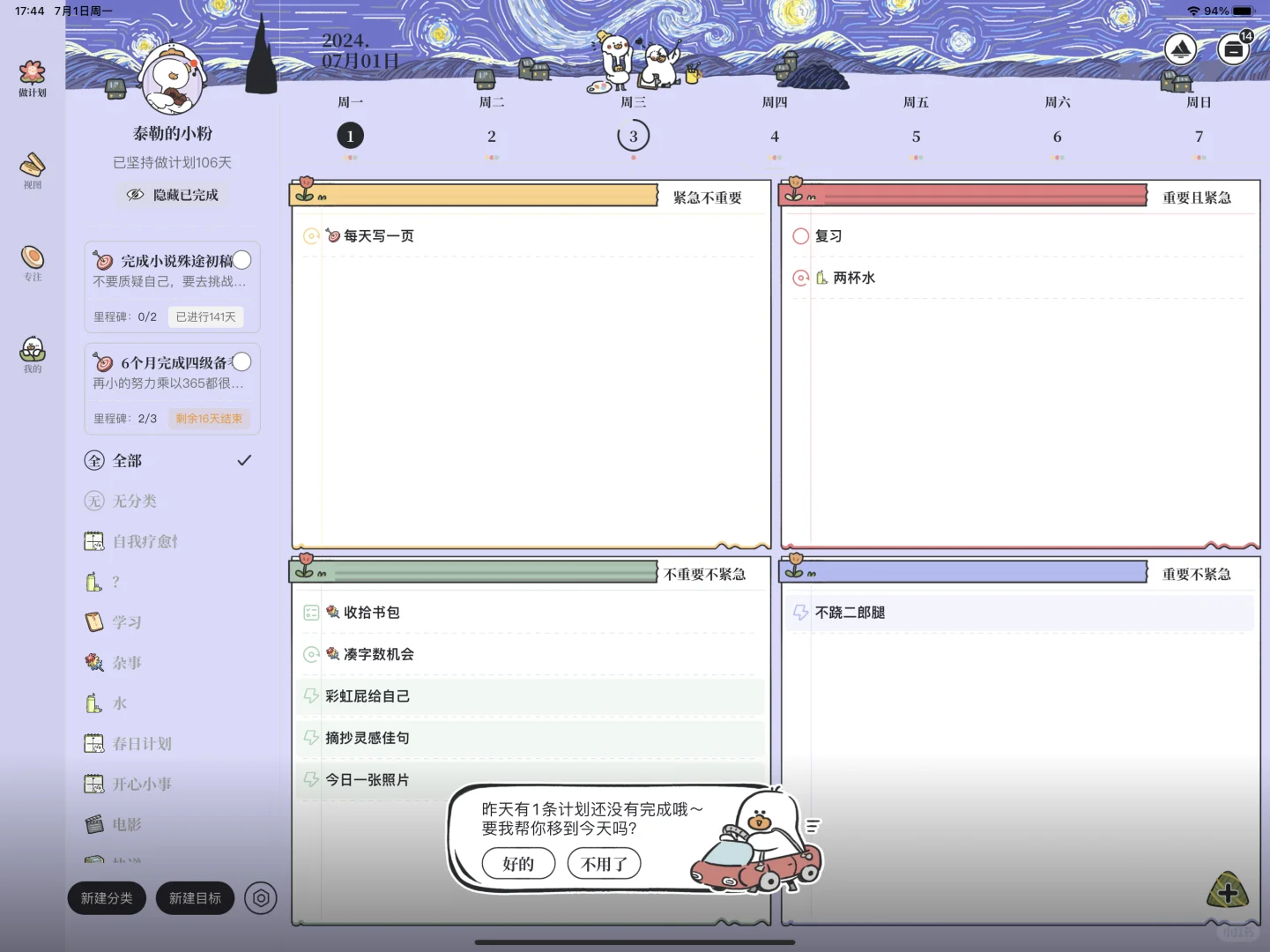Screen dimensions: 1270x952
Task: Select 周四 date 4 in calendar
Action: pyautogui.click(x=775, y=136)
